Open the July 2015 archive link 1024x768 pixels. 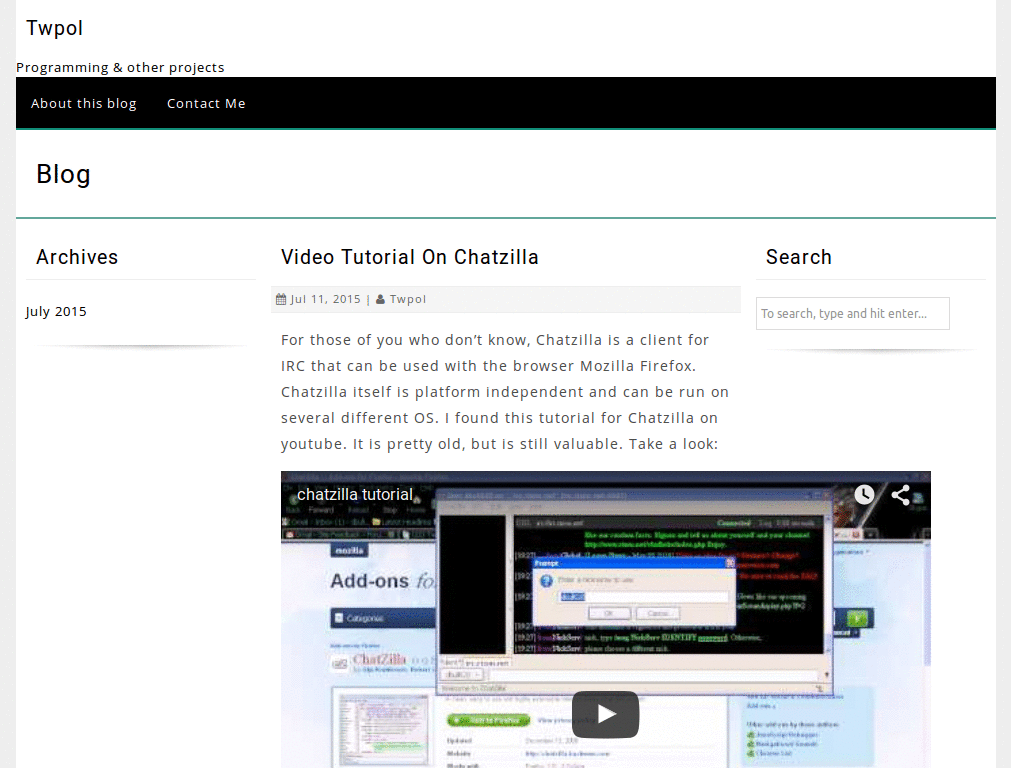[56, 312]
